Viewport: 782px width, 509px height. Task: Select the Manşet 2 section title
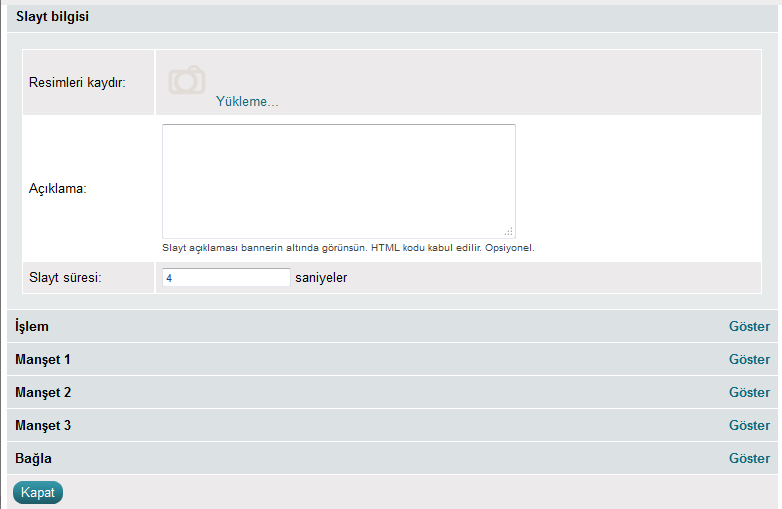[43, 392]
